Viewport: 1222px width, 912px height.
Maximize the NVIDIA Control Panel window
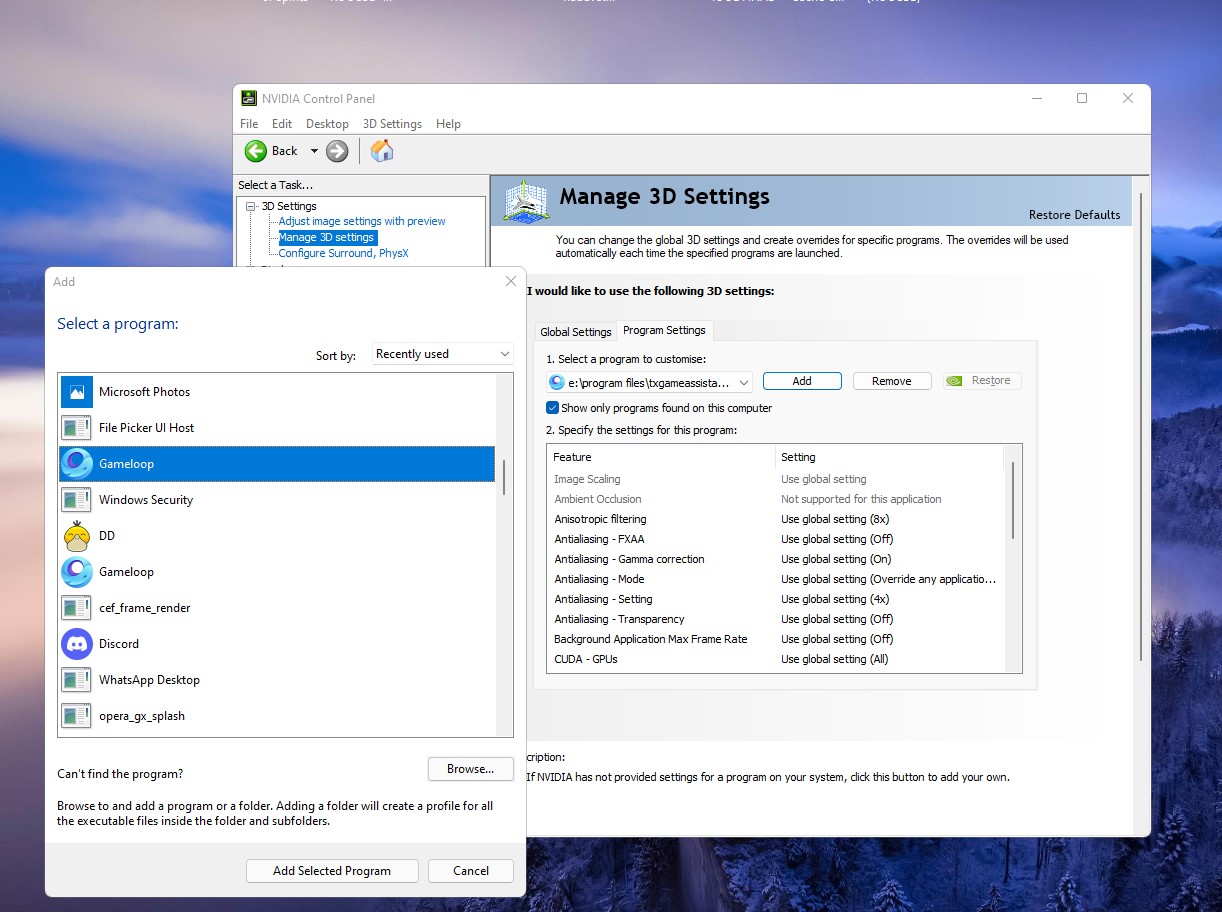click(x=1081, y=98)
